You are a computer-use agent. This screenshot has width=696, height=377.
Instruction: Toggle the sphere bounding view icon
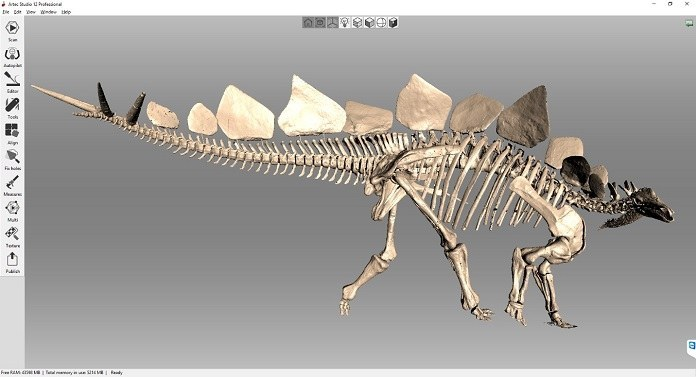point(381,22)
